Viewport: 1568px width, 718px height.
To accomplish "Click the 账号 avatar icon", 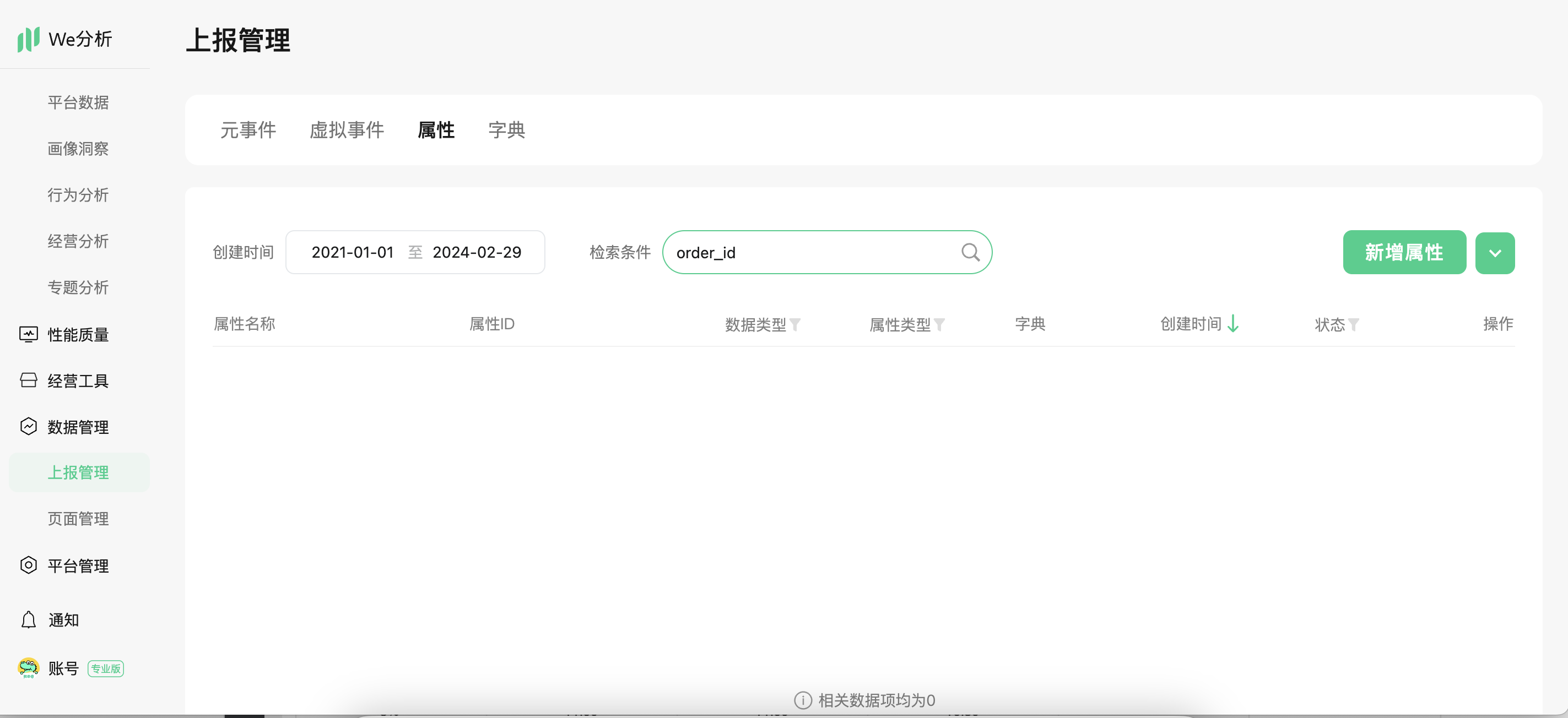I will [x=29, y=667].
